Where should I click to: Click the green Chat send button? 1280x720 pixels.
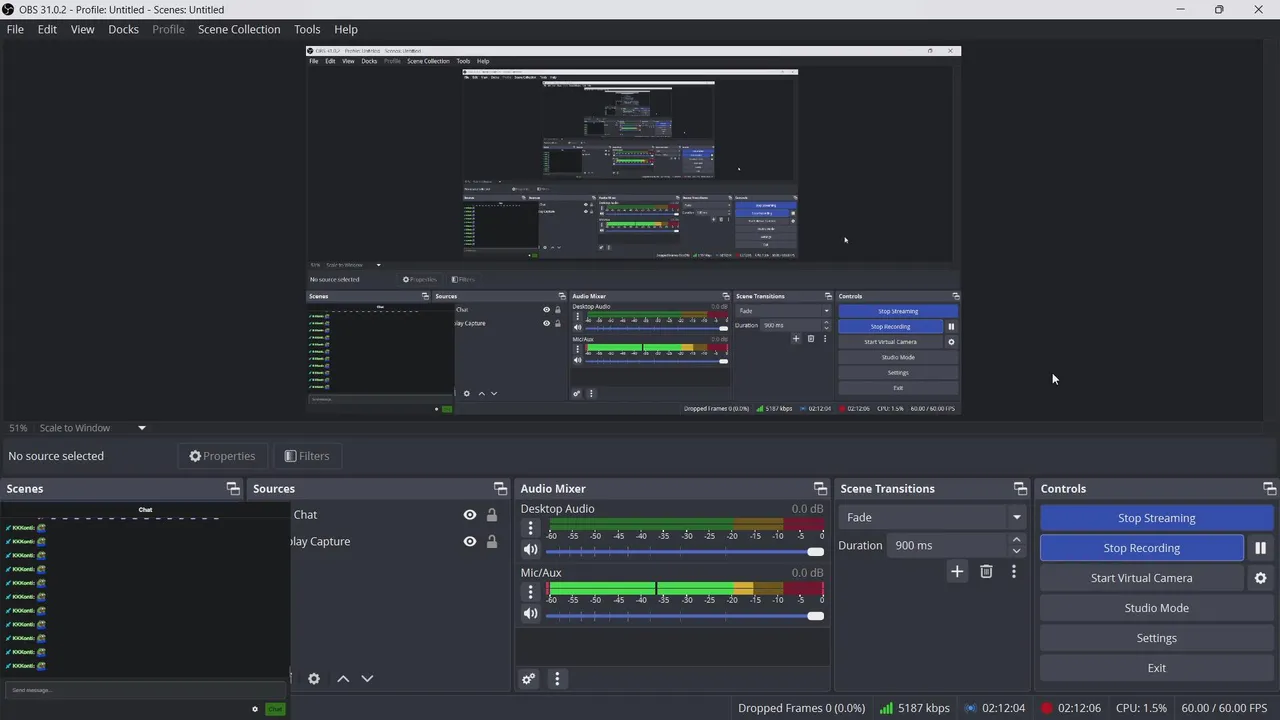pos(275,709)
